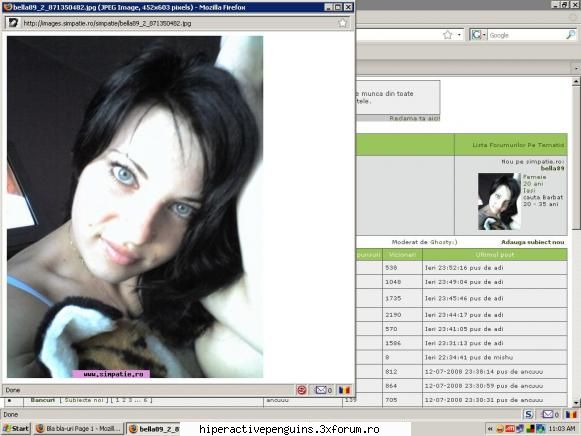Click the magnifier search icon in Google box
The width and height of the screenshot is (581, 436).
(571, 35)
